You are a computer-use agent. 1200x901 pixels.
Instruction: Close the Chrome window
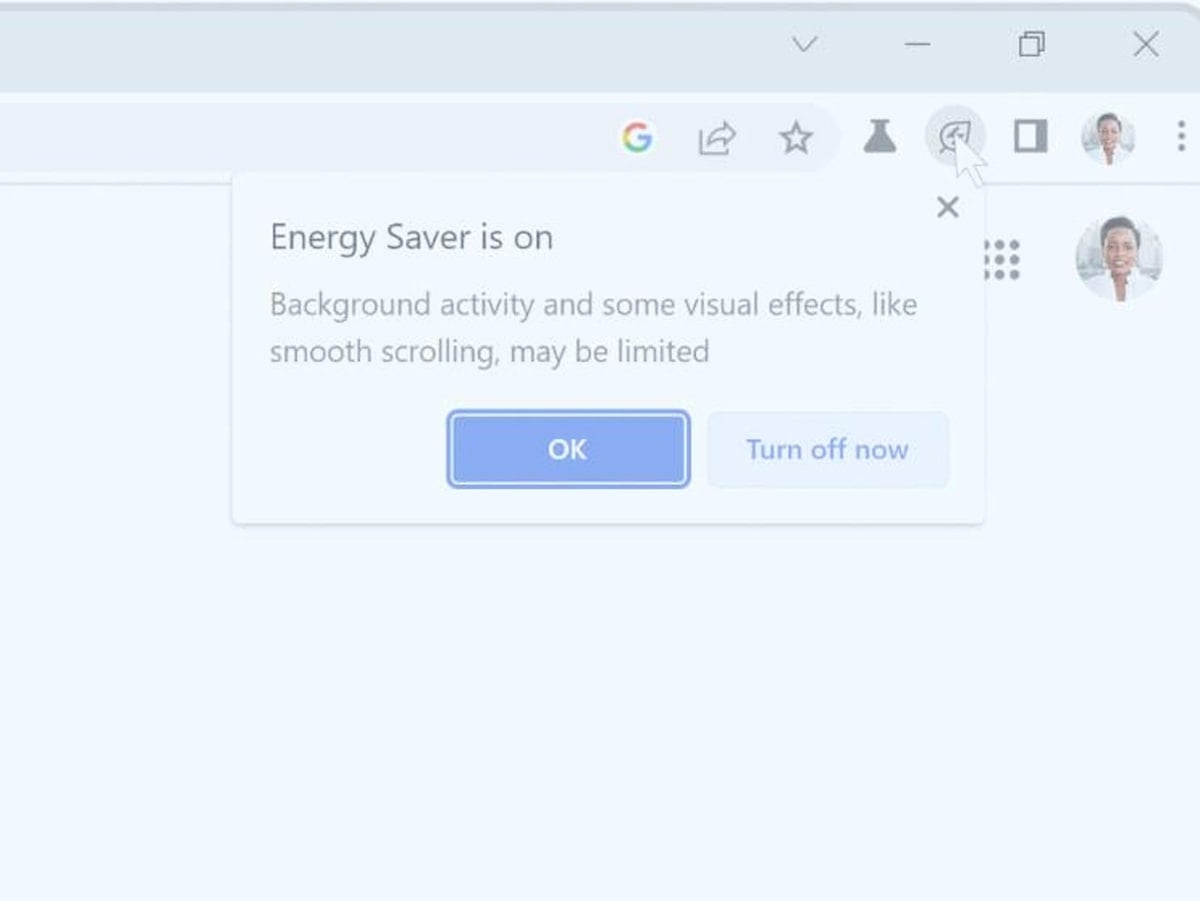pyautogui.click(x=1145, y=45)
